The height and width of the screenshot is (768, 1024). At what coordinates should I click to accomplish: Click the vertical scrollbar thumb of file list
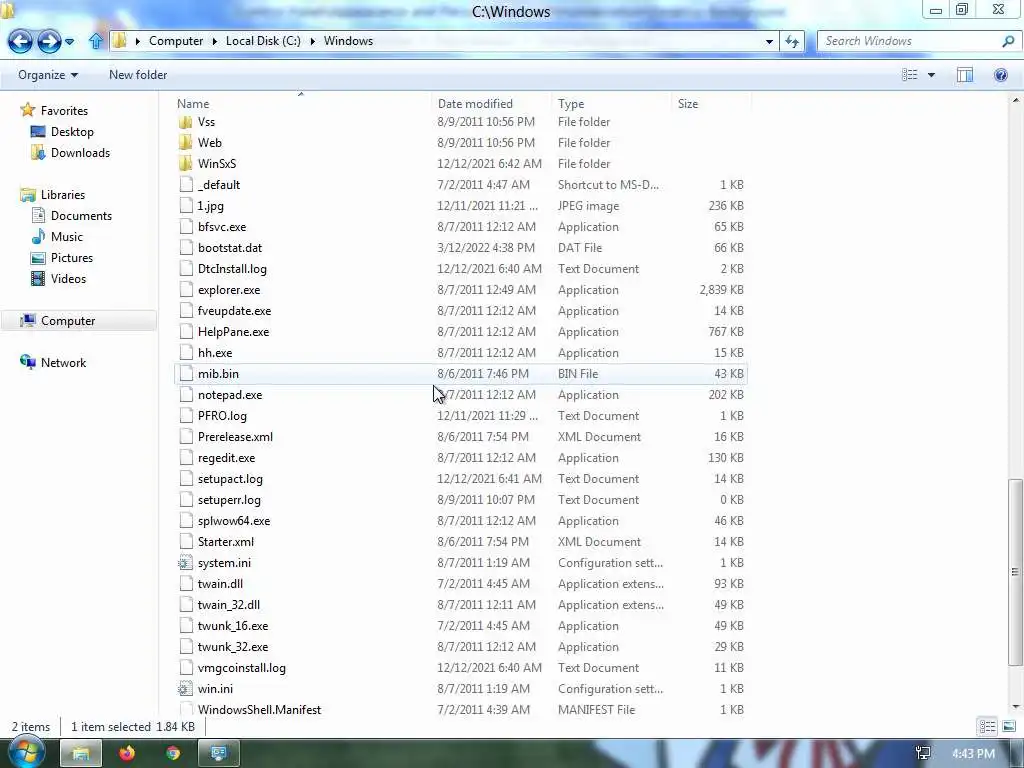1015,573
